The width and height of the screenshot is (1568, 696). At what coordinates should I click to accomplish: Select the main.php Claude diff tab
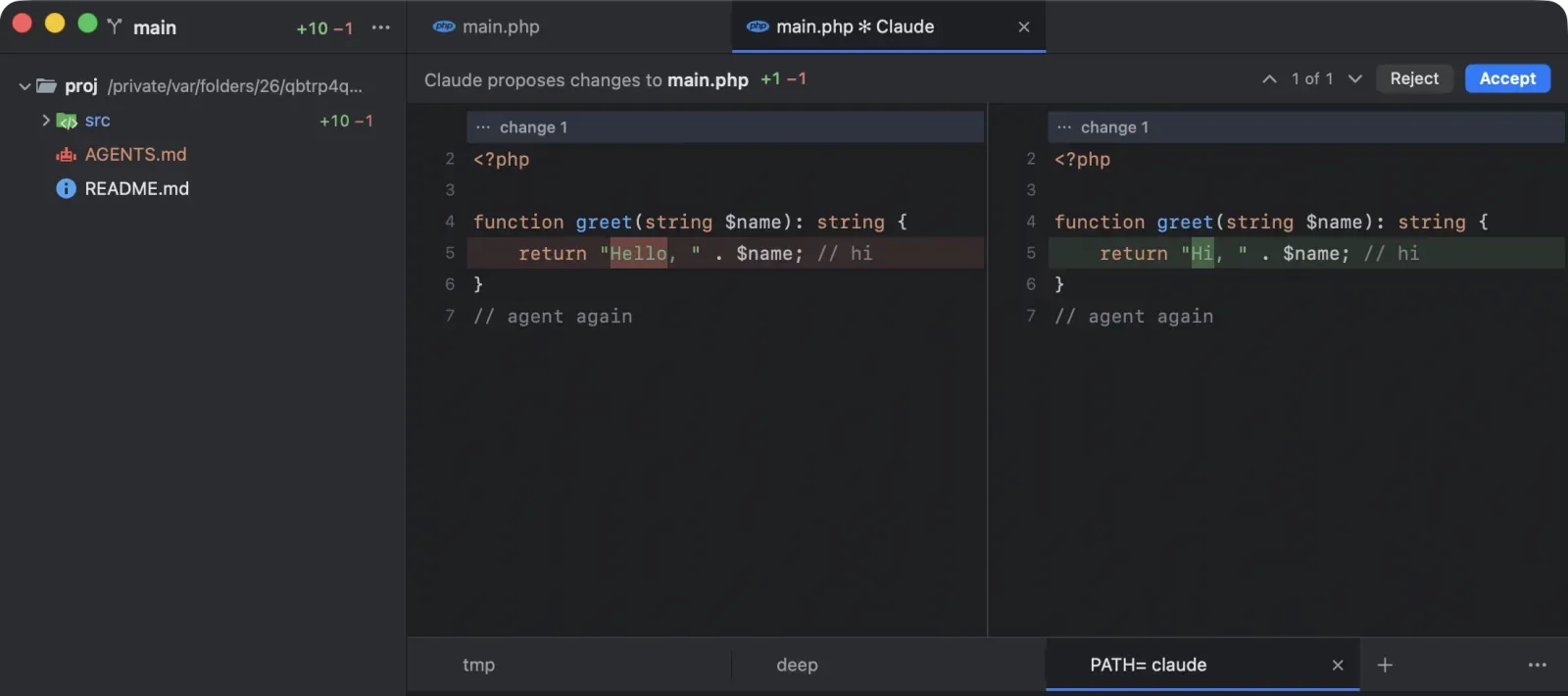click(889, 26)
